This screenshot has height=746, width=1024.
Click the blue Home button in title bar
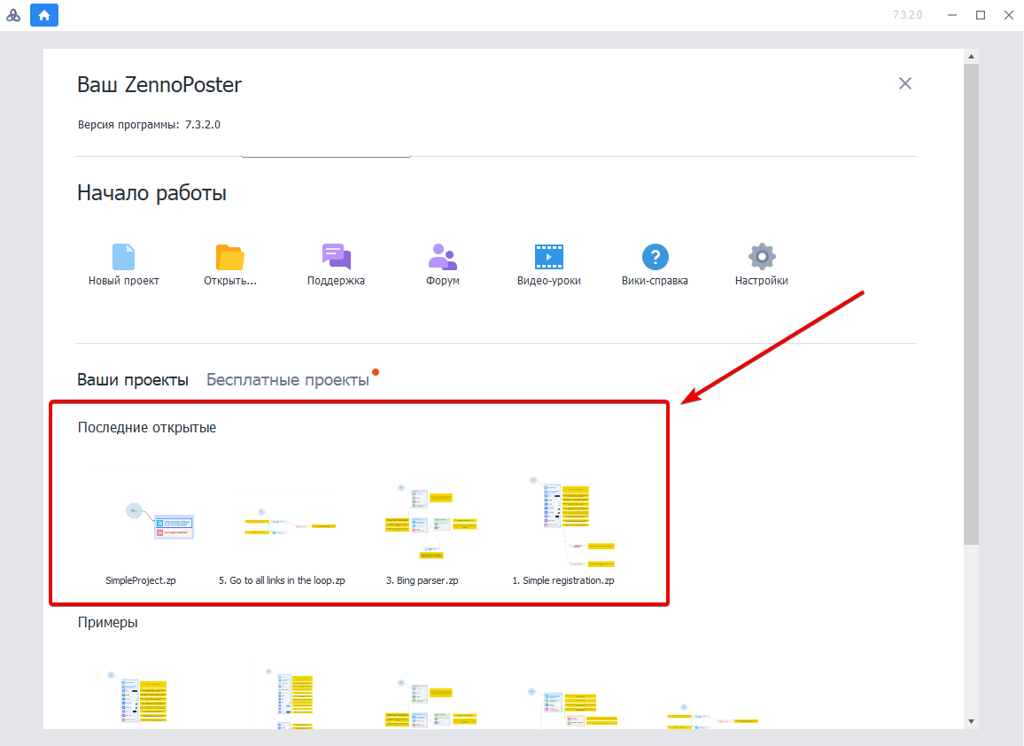pyautogui.click(x=44, y=15)
